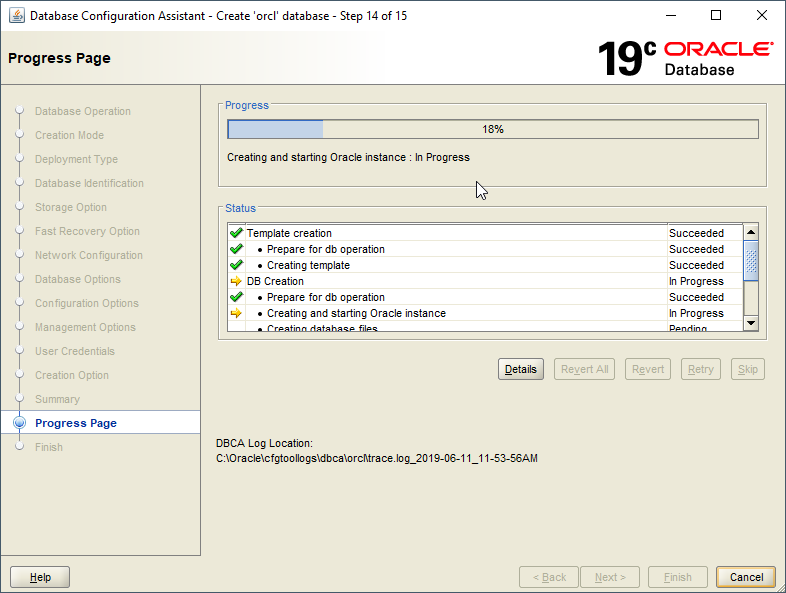Click the DBCA log file path text
The image size is (786, 593).
pyautogui.click(x=377, y=458)
